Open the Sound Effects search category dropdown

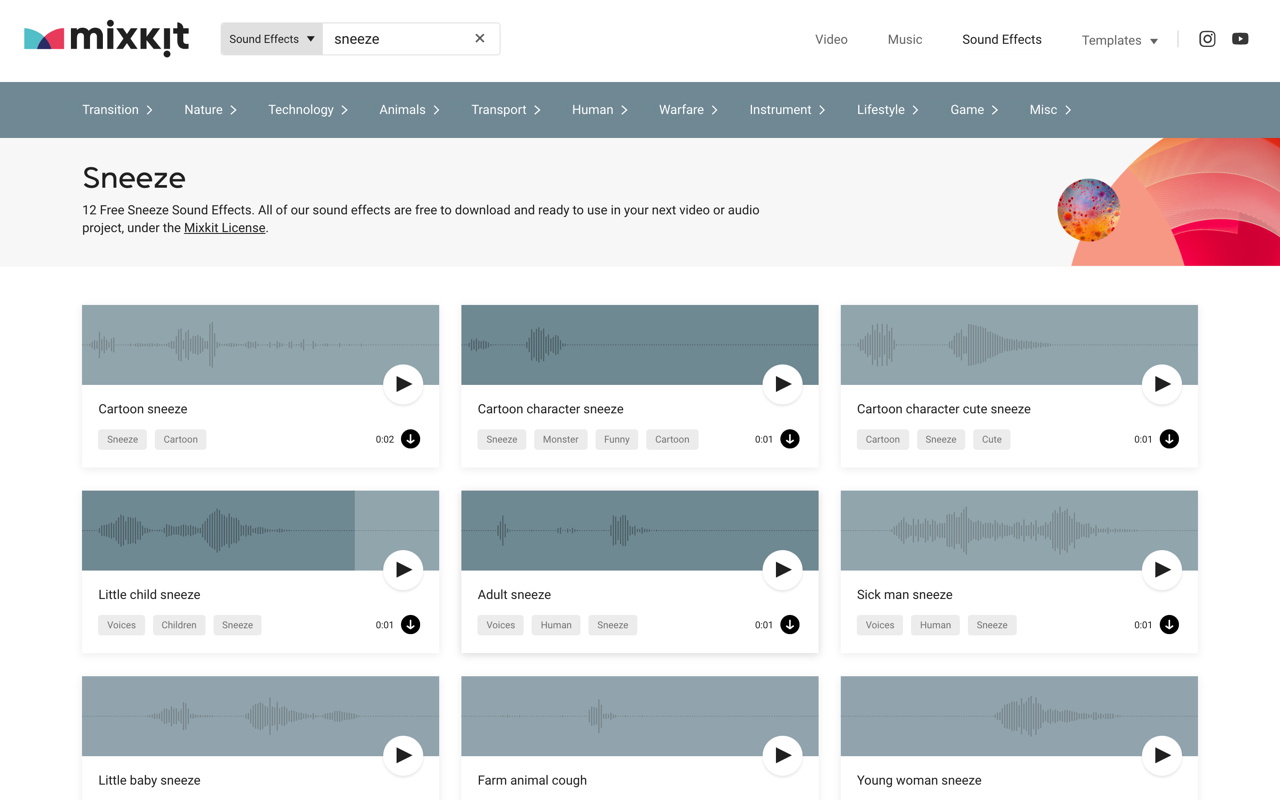click(272, 39)
